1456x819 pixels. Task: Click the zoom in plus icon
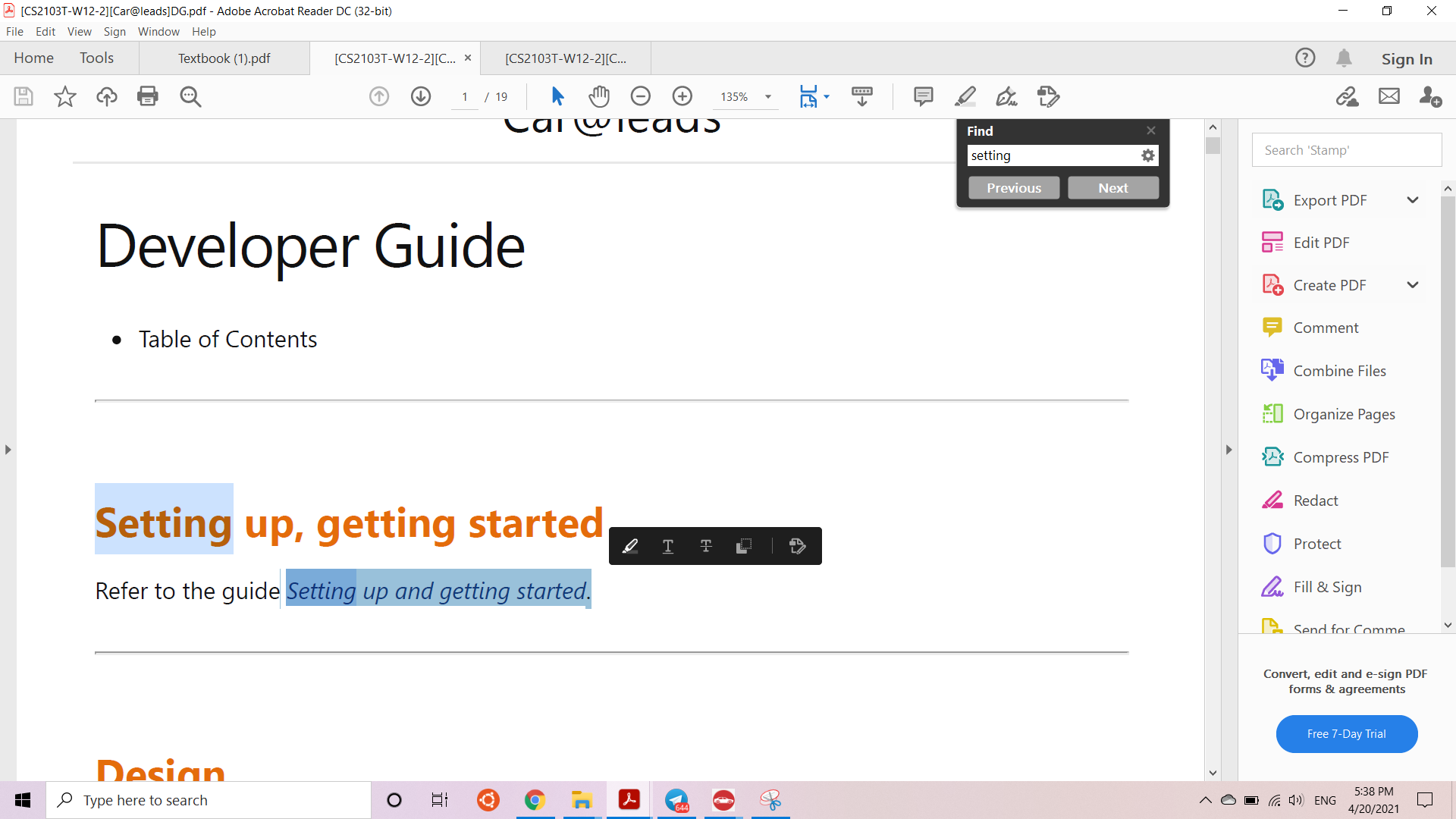pos(682,96)
